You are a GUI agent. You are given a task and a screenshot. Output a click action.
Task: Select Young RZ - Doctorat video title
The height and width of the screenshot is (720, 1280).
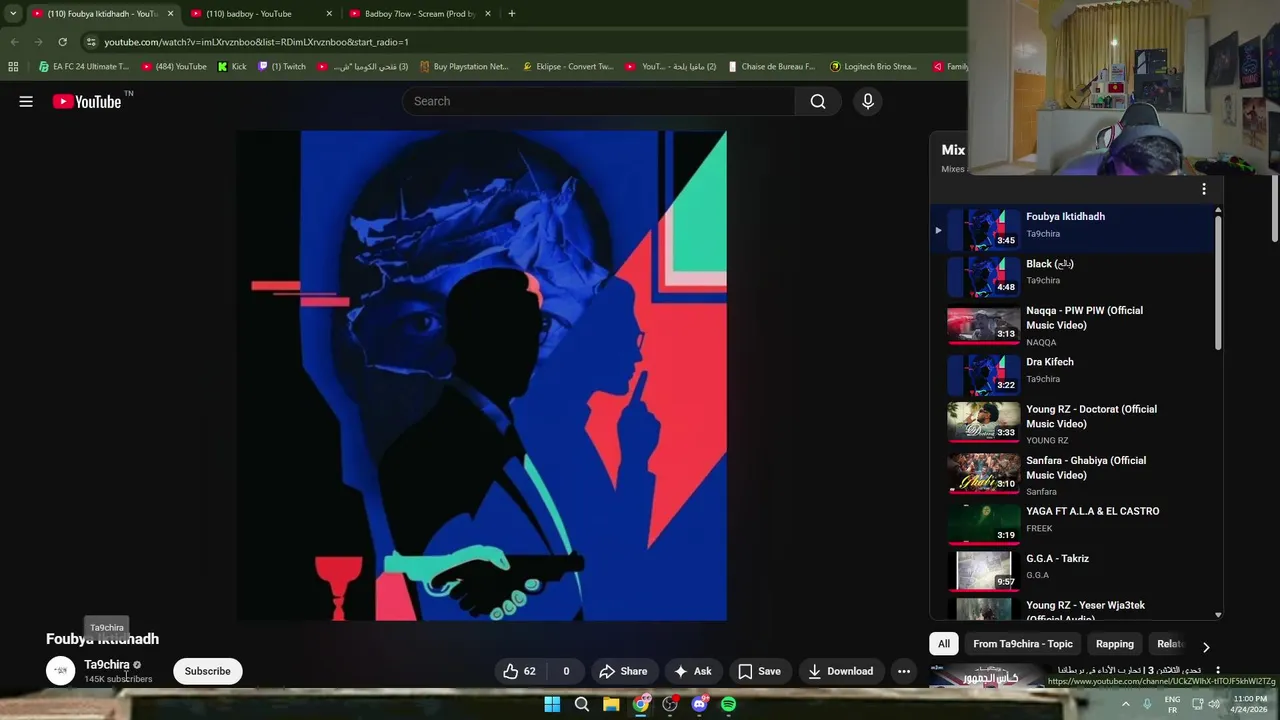click(x=1091, y=416)
